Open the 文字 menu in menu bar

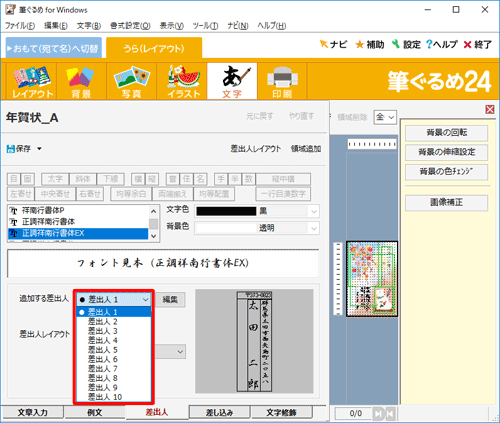pos(89,26)
